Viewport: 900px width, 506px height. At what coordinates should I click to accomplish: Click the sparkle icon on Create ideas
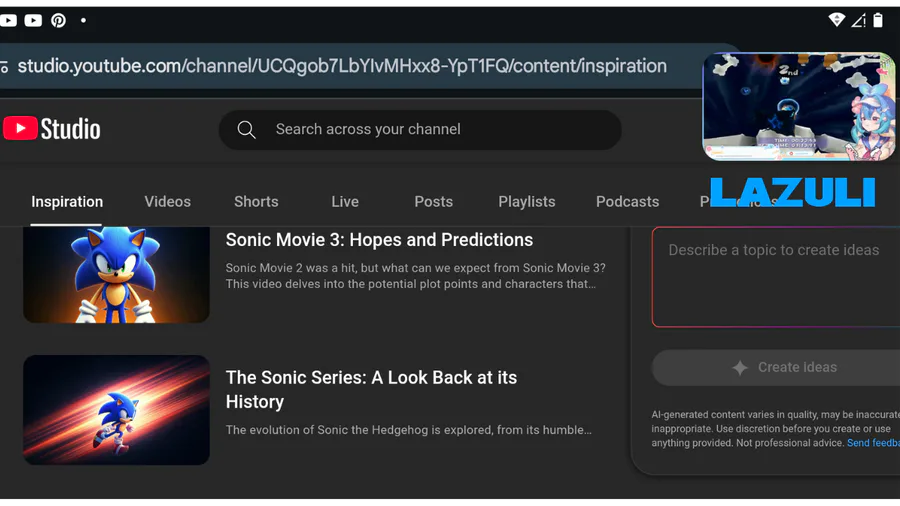740,368
